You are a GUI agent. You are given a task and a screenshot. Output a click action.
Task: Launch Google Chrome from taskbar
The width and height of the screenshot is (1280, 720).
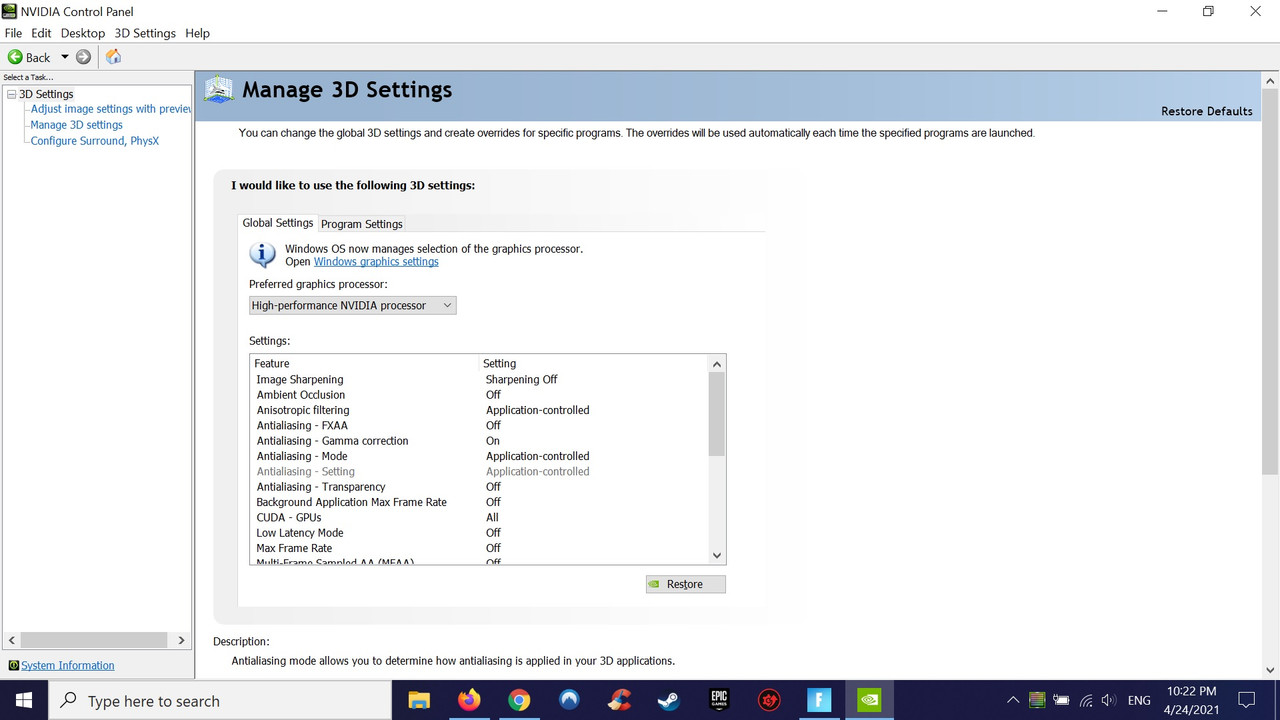click(518, 700)
